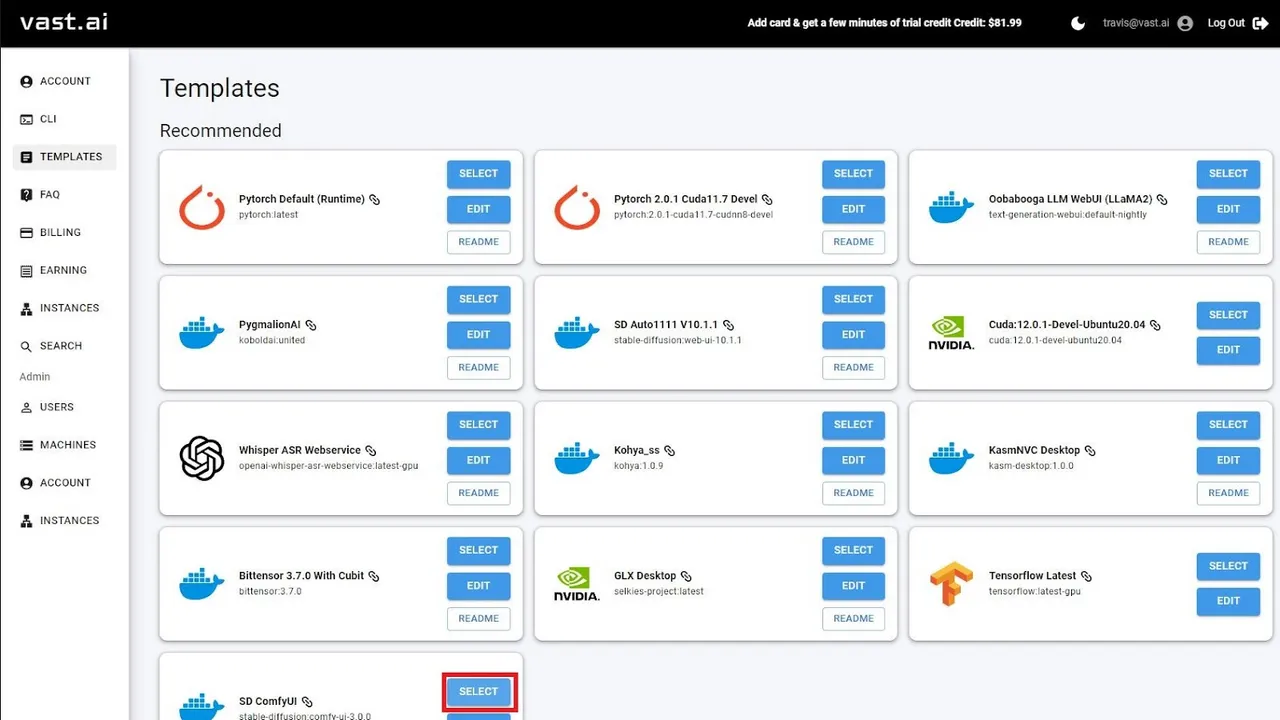Open USERS under Admin
Image resolution: width=1280 pixels, height=720 pixels.
coord(65,407)
